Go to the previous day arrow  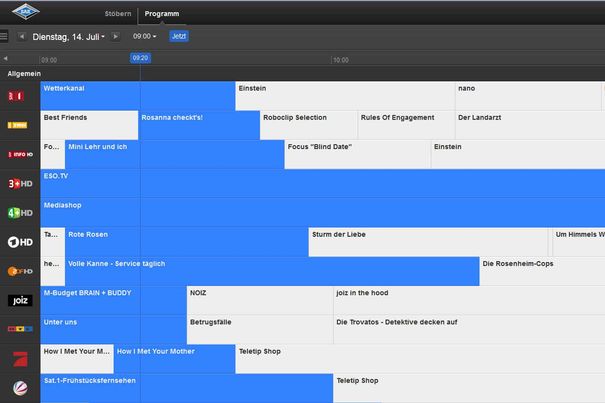[x=22, y=36]
